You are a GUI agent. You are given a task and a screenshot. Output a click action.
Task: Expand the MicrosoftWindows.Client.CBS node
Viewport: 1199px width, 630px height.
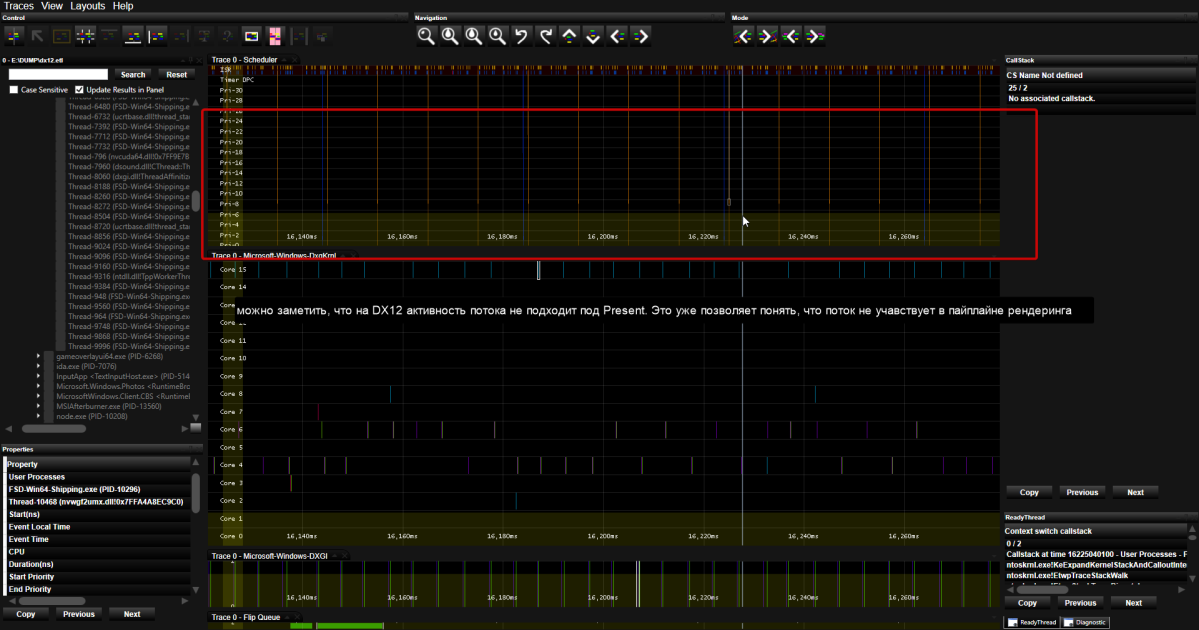[38, 396]
